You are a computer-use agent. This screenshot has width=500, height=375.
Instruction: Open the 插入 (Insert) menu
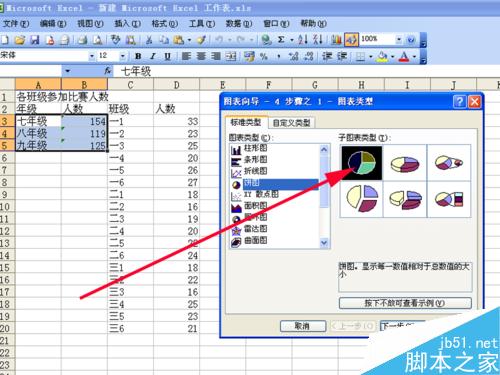pyautogui.click(x=127, y=23)
